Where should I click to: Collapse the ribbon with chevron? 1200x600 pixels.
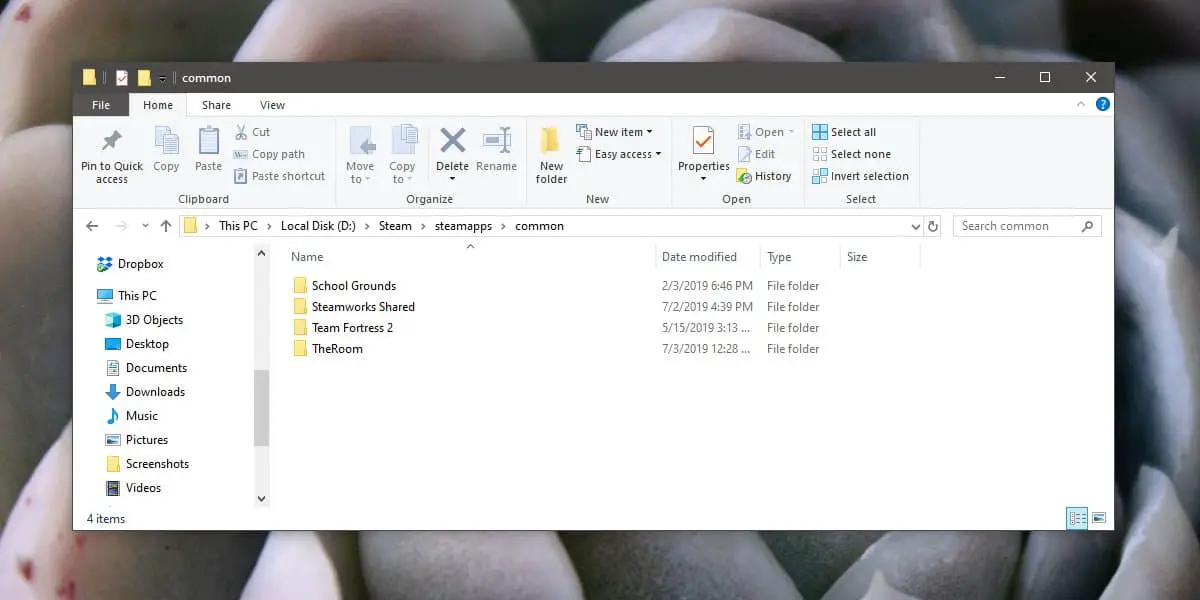point(1083,104)
